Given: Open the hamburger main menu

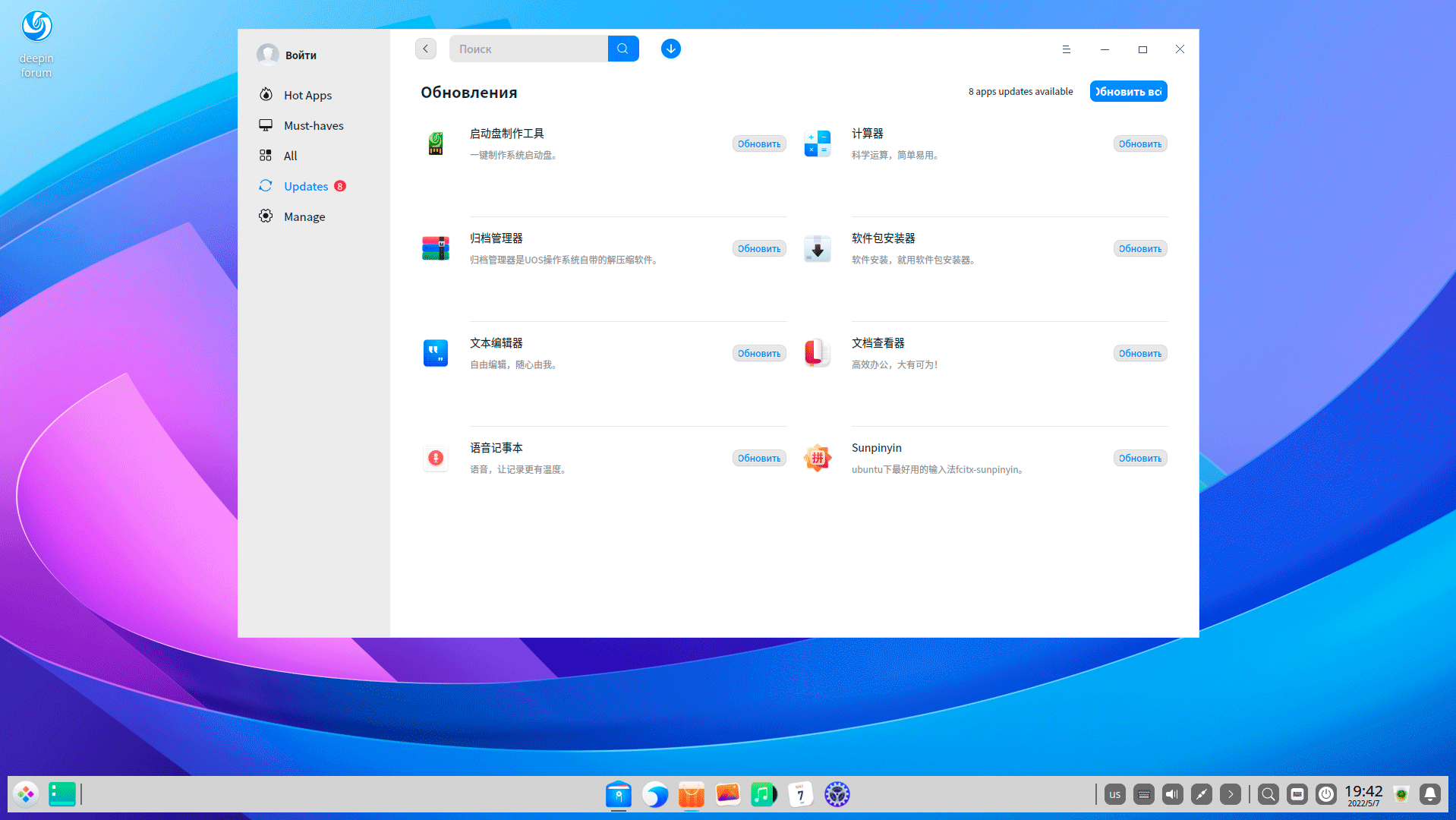Looking at the screenshot, I should (x=1066, y=49).
